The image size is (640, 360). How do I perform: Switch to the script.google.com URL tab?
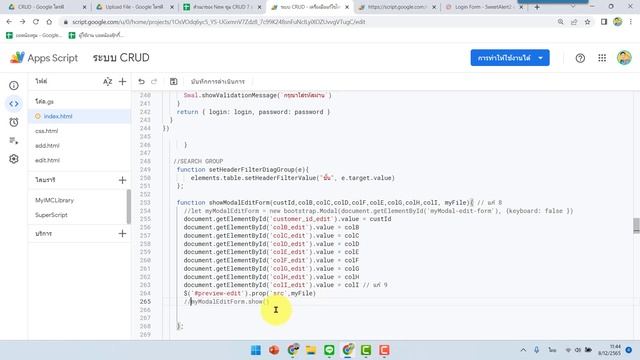point(398,7)
